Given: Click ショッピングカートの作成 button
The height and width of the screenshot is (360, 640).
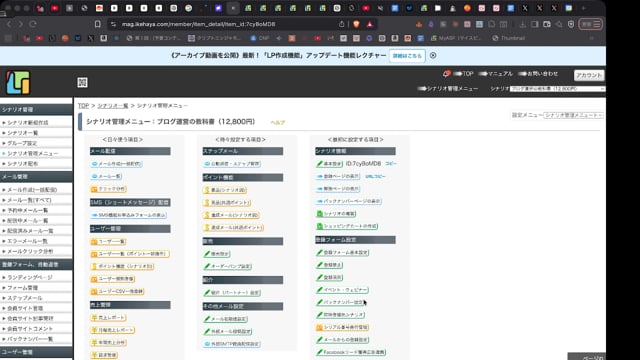Looking at the screenshot, I should point(347,226).
